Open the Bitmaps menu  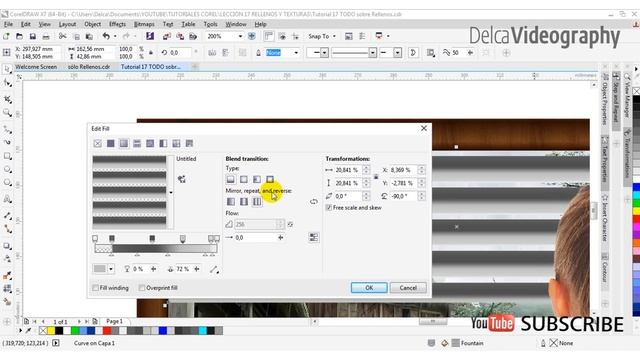tap(144, 24)
